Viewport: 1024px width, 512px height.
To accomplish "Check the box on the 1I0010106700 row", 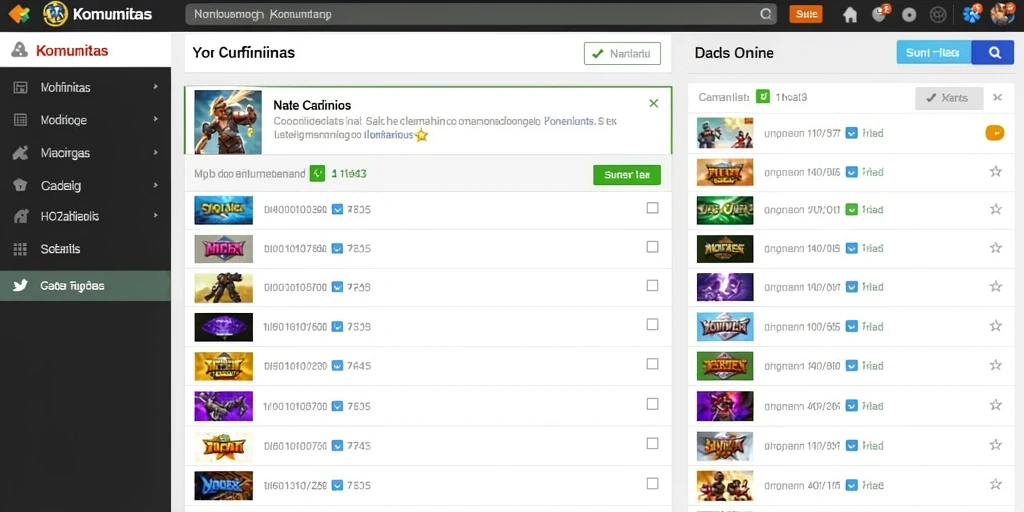I will tap(652, 404).
